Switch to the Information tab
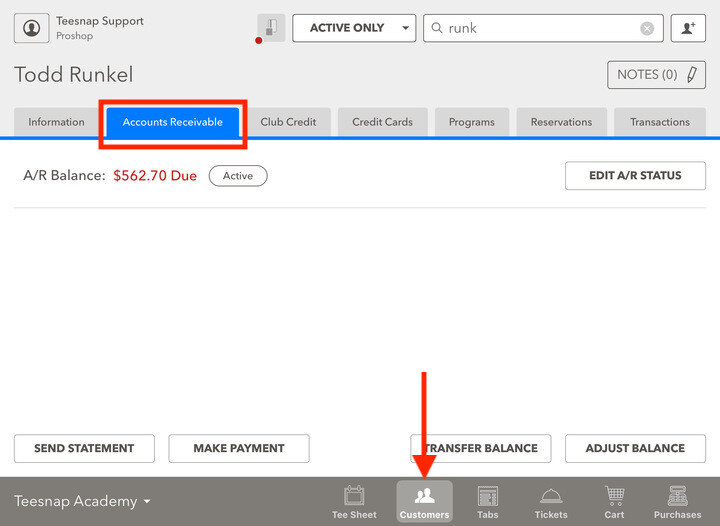This screenshot has width=720, height=526. coord(56,122)
